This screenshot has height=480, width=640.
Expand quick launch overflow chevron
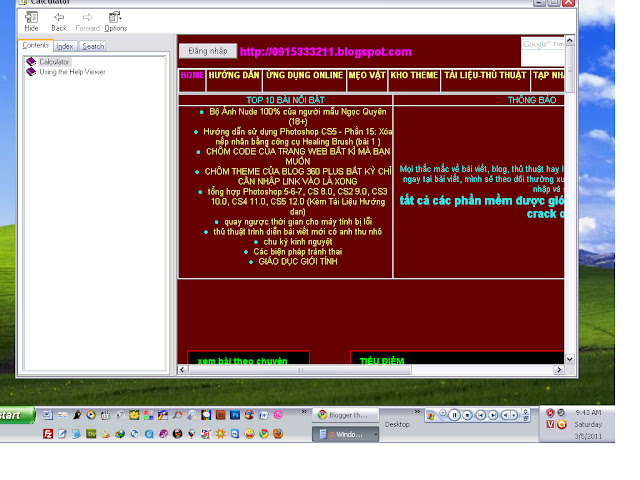coord(304,411)
